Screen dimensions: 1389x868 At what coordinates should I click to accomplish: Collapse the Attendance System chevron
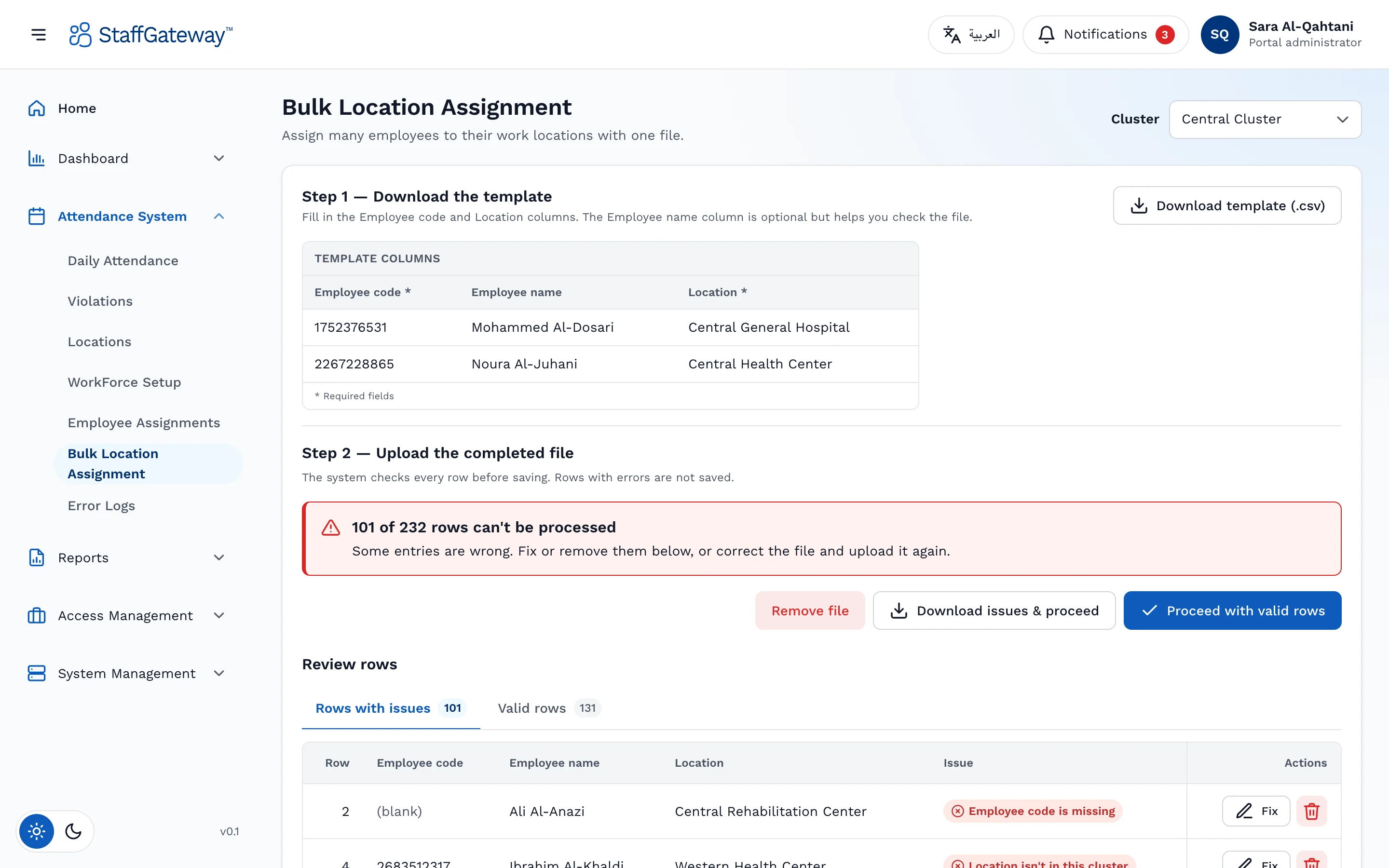tap(218, 217)
